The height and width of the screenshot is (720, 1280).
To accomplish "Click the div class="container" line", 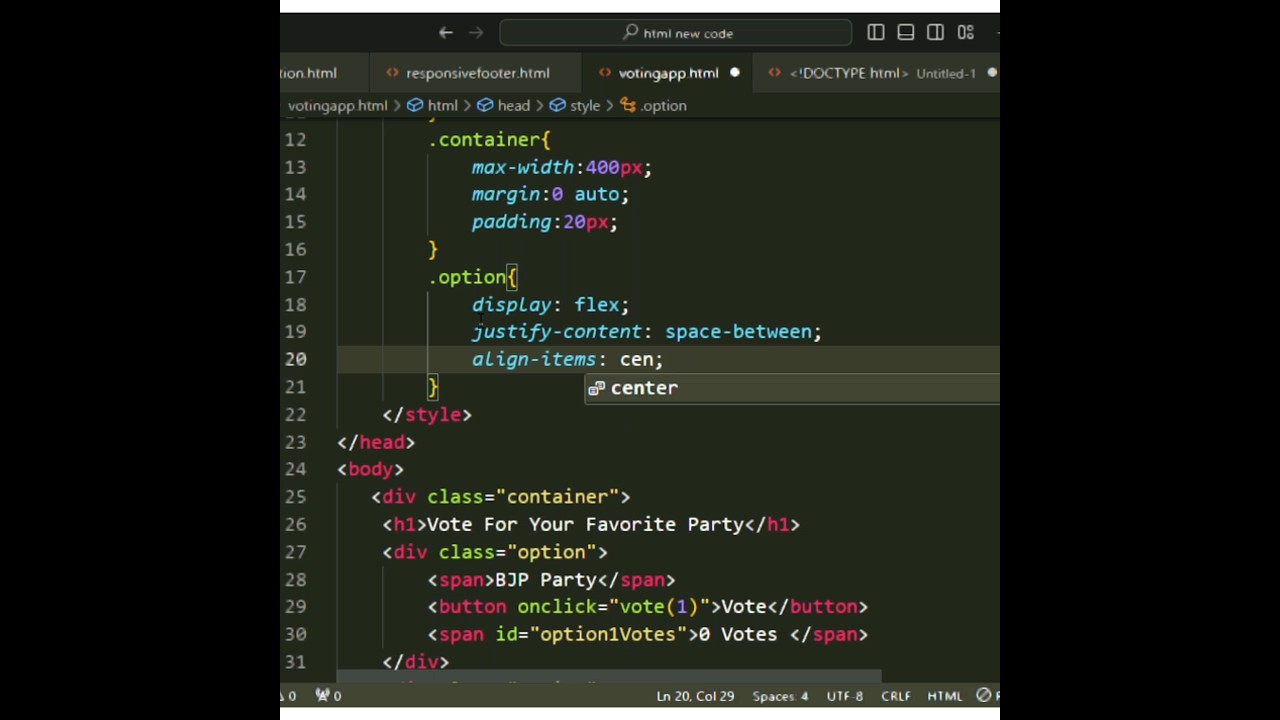I will coord(501,497).
